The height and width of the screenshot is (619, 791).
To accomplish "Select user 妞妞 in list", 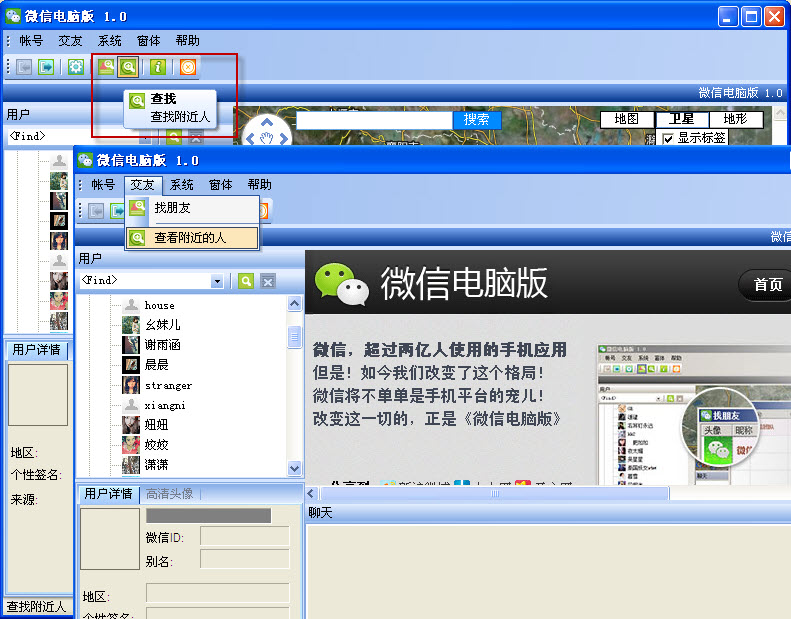I will [156, 425].
